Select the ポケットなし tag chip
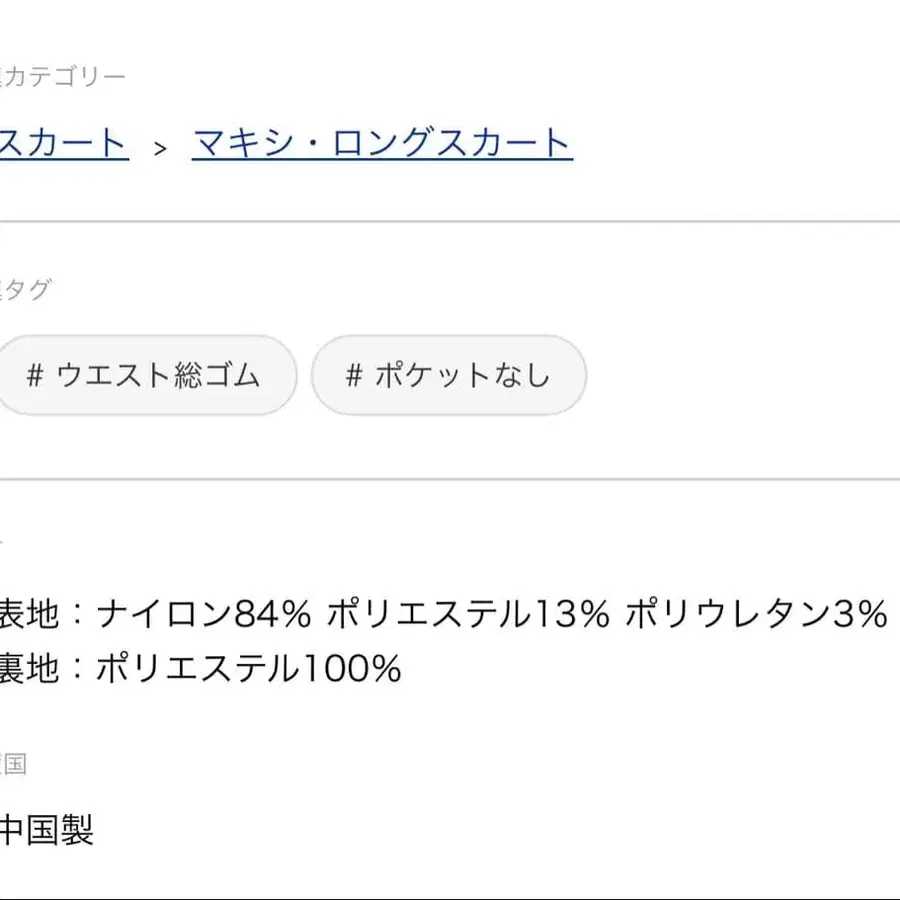This screenshot has height=900, width=900. [x=448, y=375]
